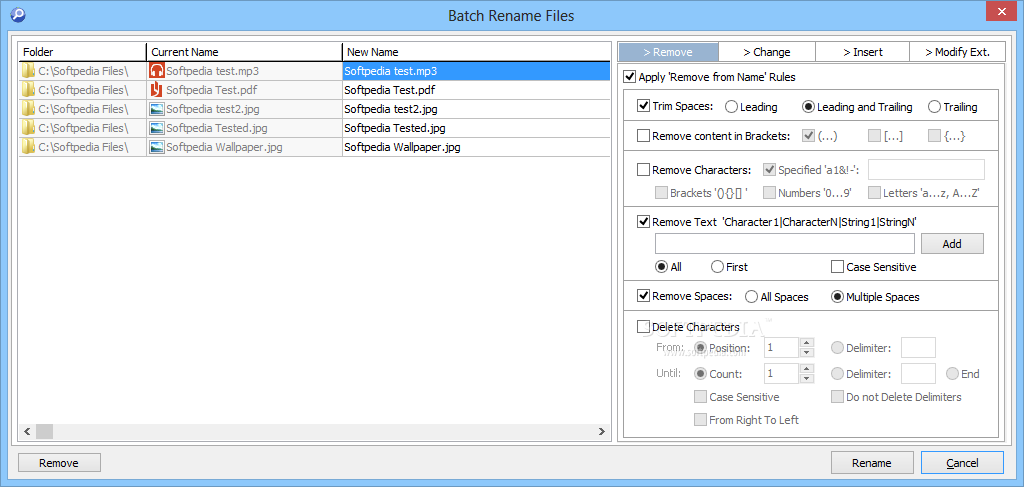Select new name cell 'Softpedia Tested.jpg'

[476, 128]
